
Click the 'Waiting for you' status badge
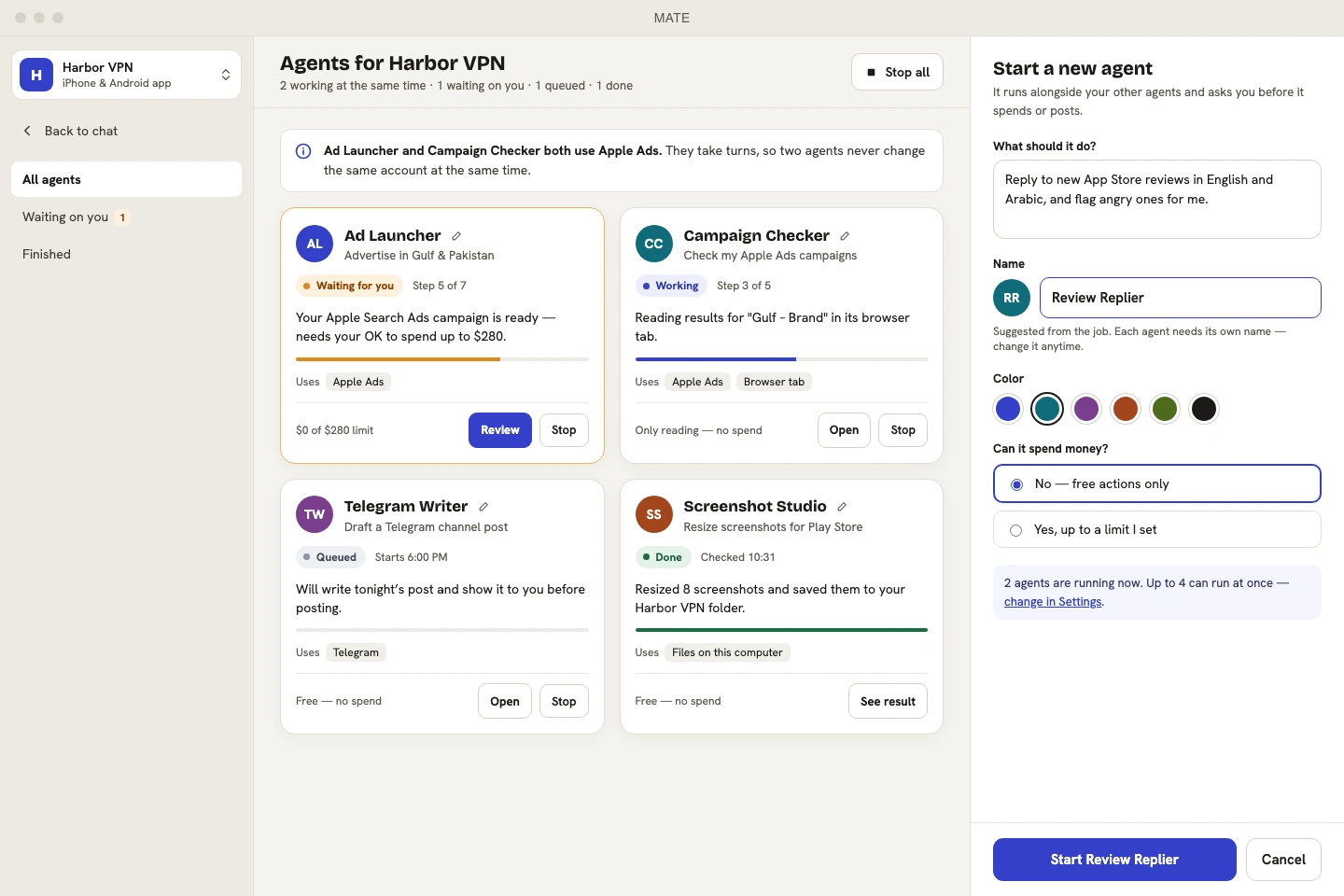coord(349,286)
